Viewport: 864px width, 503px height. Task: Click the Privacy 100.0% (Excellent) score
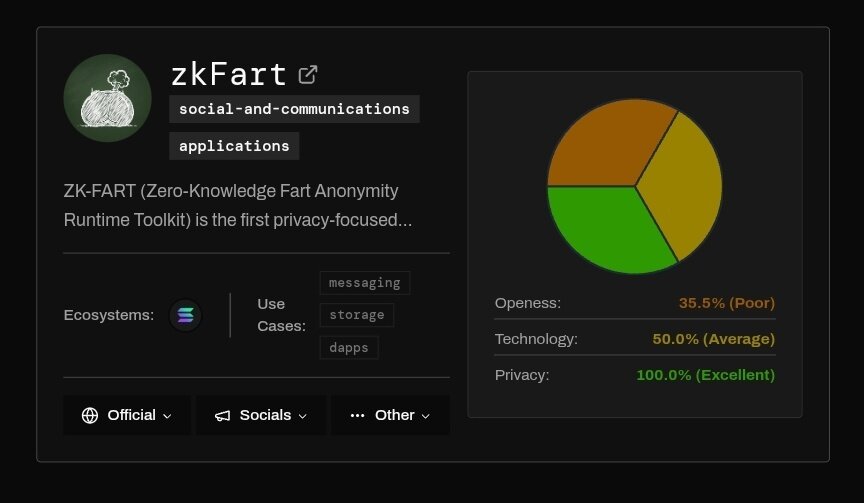(705, 375)
